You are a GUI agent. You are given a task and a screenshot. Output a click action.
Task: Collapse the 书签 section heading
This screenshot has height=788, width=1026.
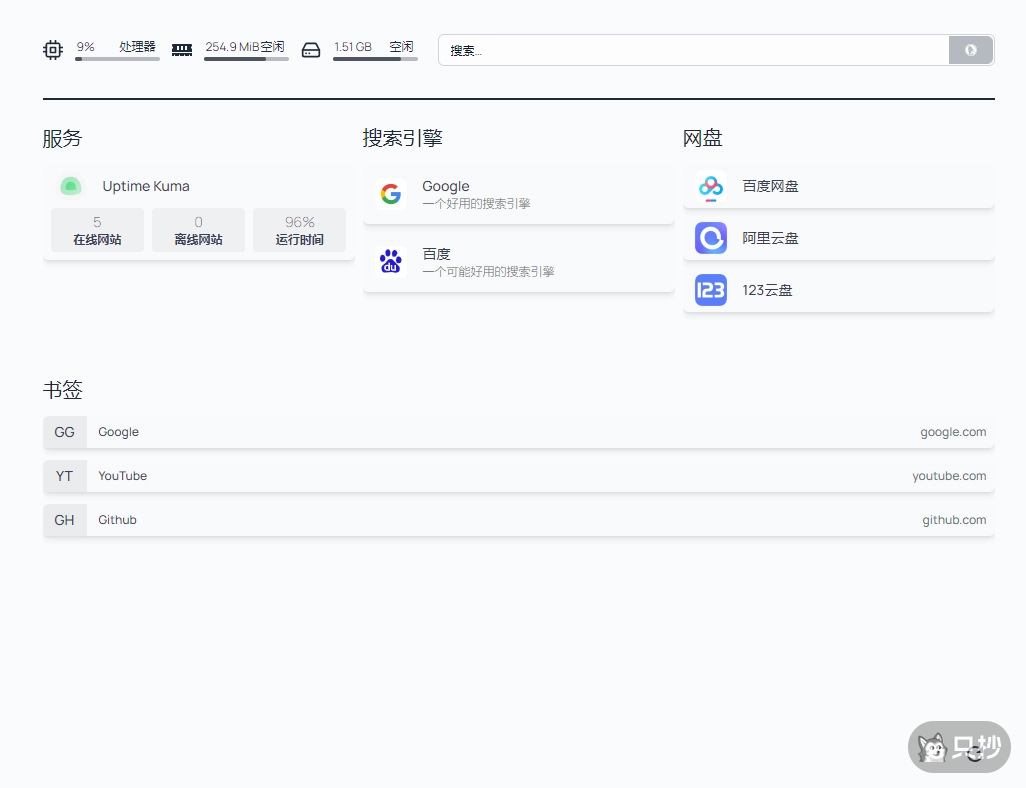62,390
